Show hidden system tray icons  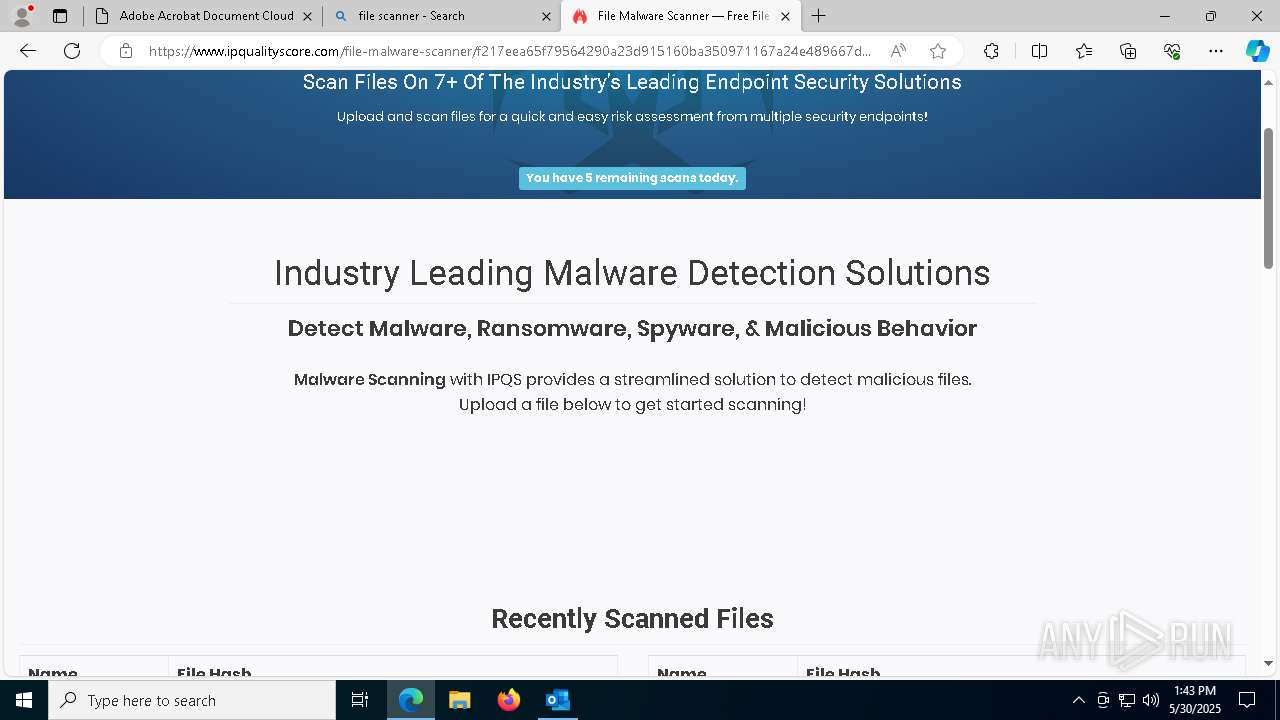click(1078, 700)
